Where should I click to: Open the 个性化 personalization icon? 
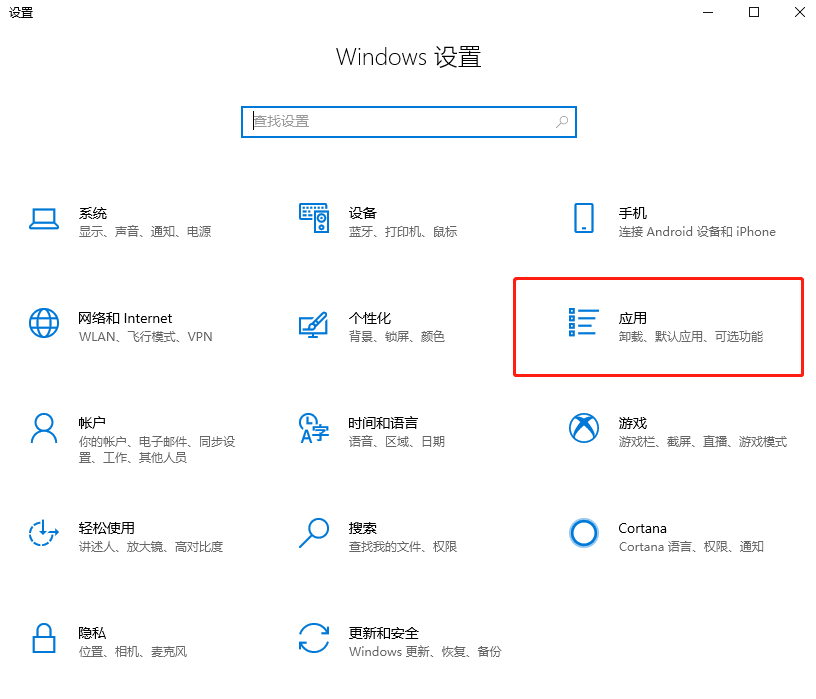point(314,323)
